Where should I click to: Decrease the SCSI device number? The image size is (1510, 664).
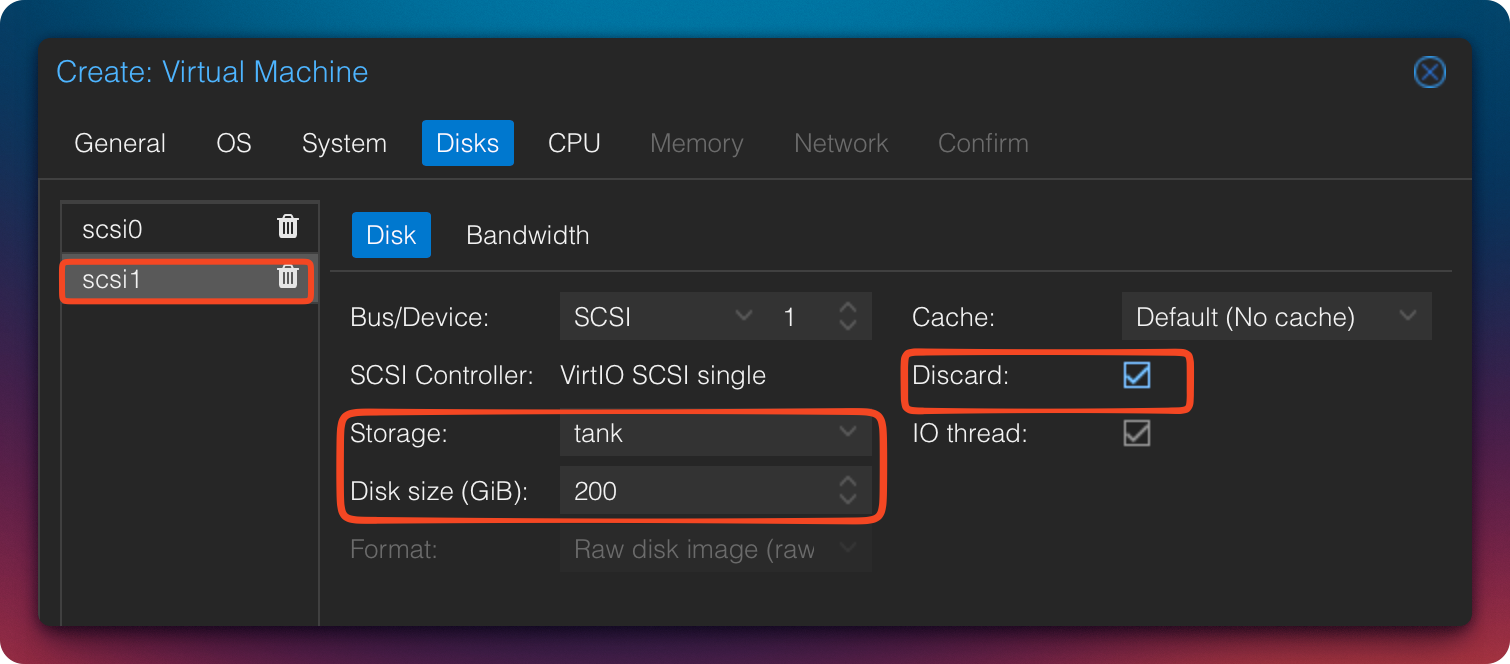point(848,326)
